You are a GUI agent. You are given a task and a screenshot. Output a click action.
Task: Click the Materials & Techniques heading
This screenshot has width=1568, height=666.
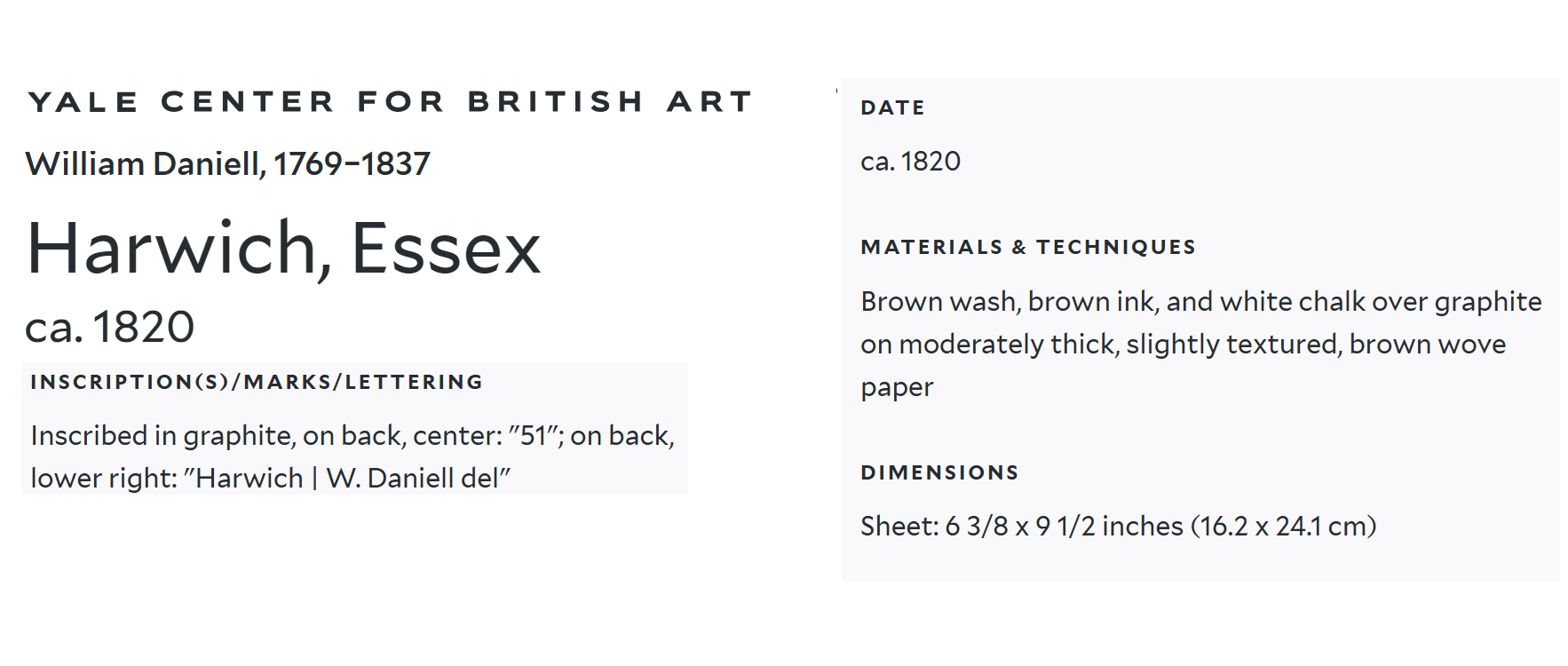tap(1028, 248)
